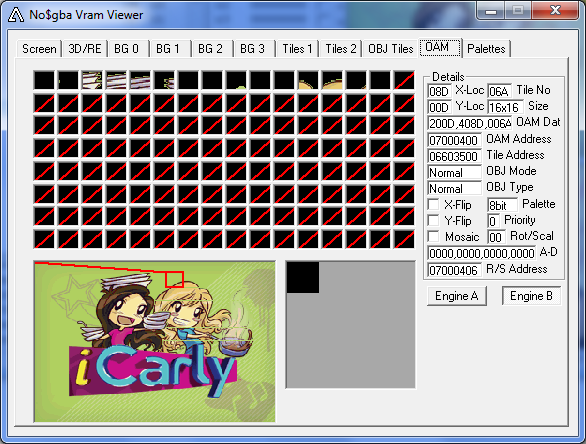The image size is (586, 444).
Task: Enable the Mosaic checkbox
Action: point(434,237)
